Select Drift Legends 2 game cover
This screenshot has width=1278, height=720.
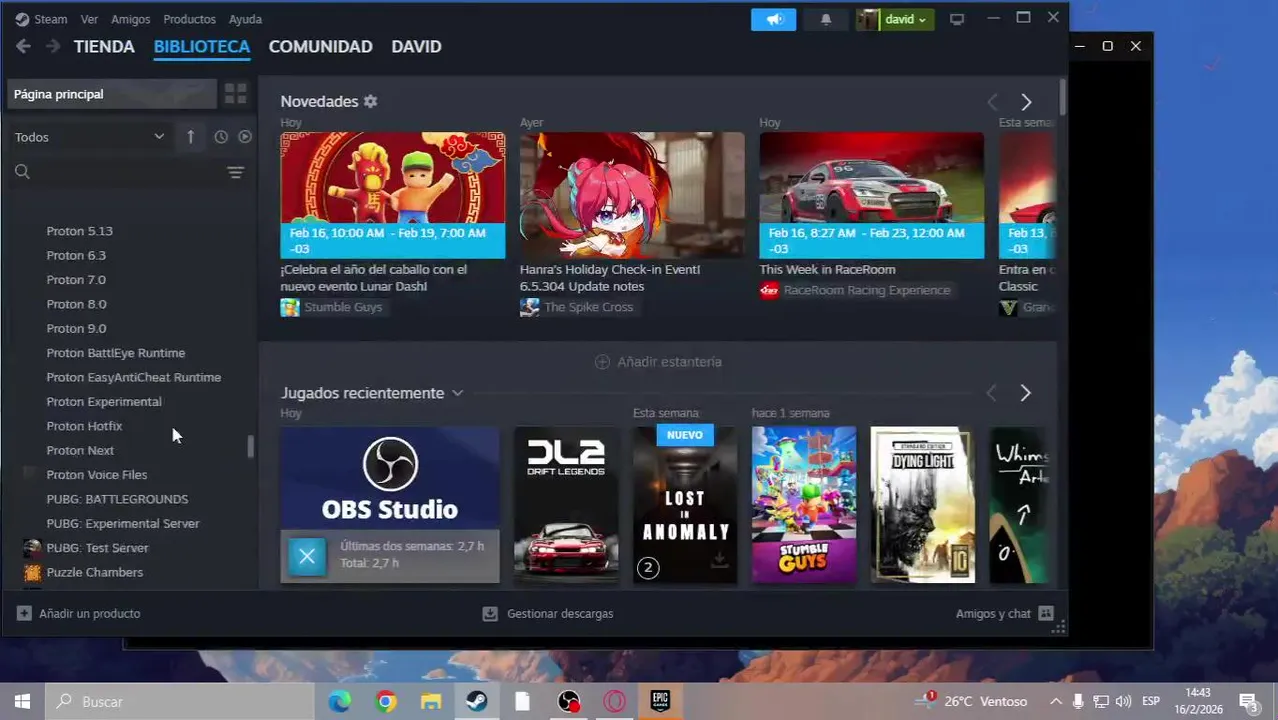pos(567,505)
